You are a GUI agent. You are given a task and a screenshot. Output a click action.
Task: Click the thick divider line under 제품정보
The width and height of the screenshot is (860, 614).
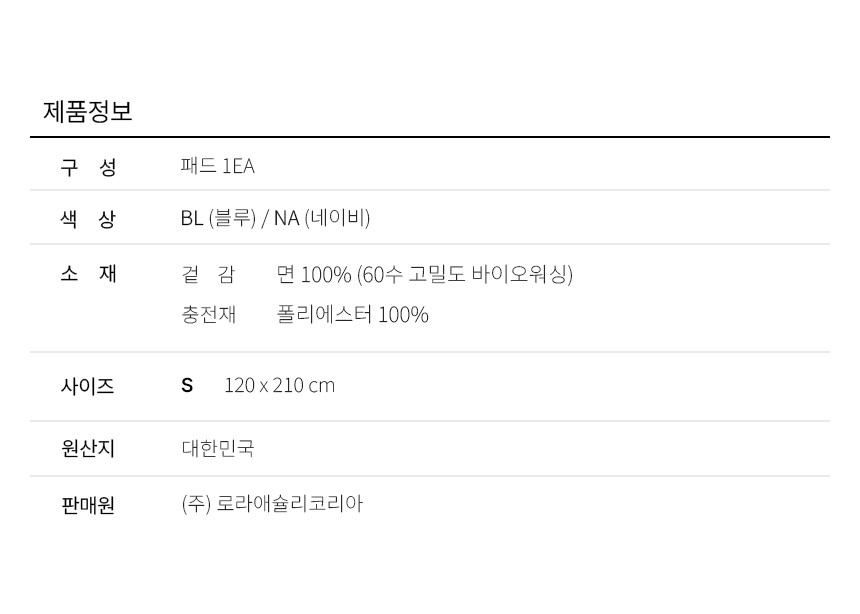[x=430, y=137]
